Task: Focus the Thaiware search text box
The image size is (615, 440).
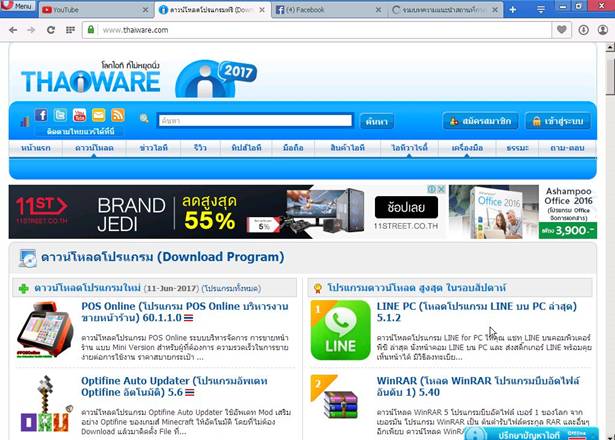Action: click(x=255, y=120)
